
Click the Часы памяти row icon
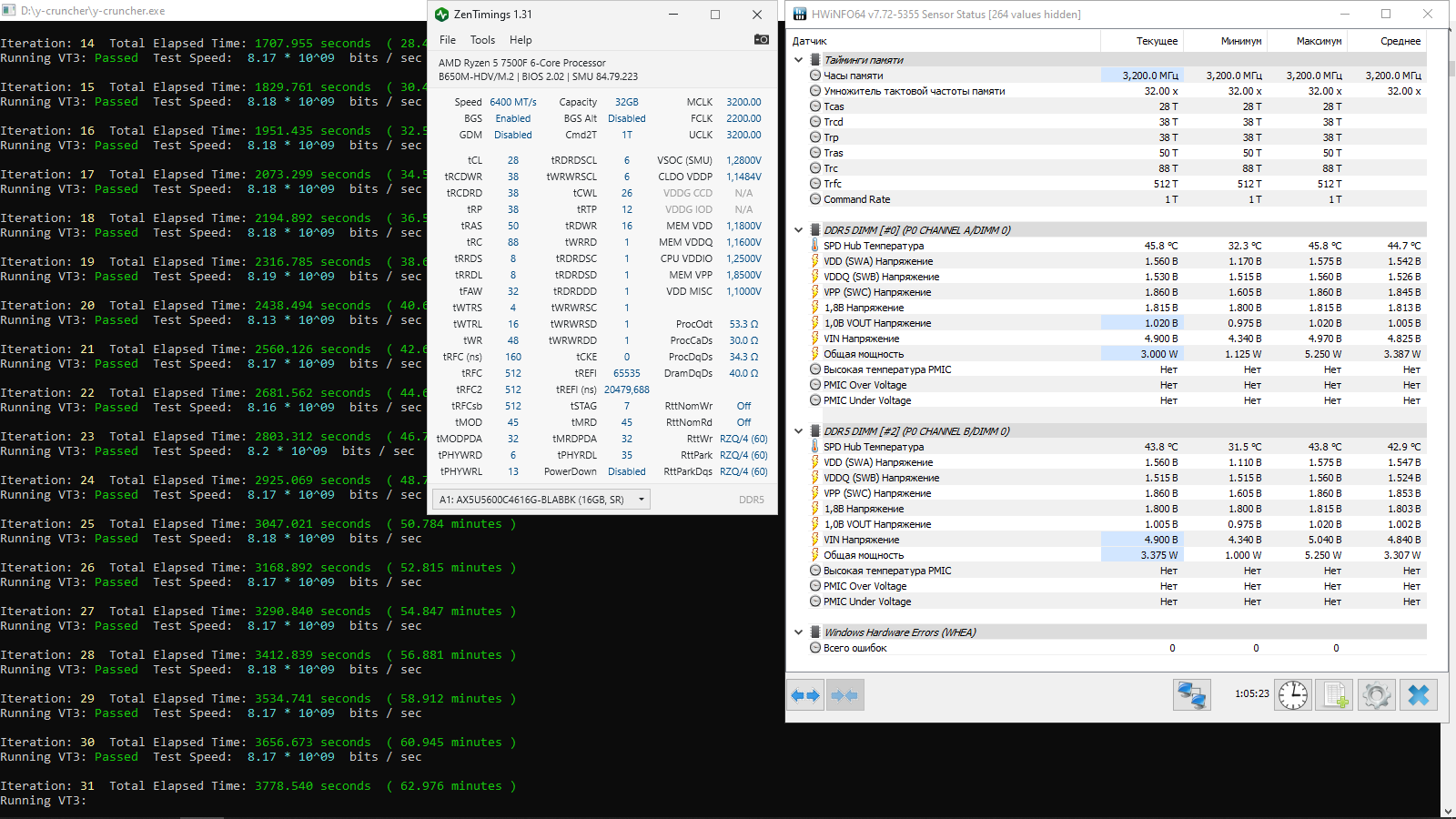pyautogui.click(x=815, y=76)
